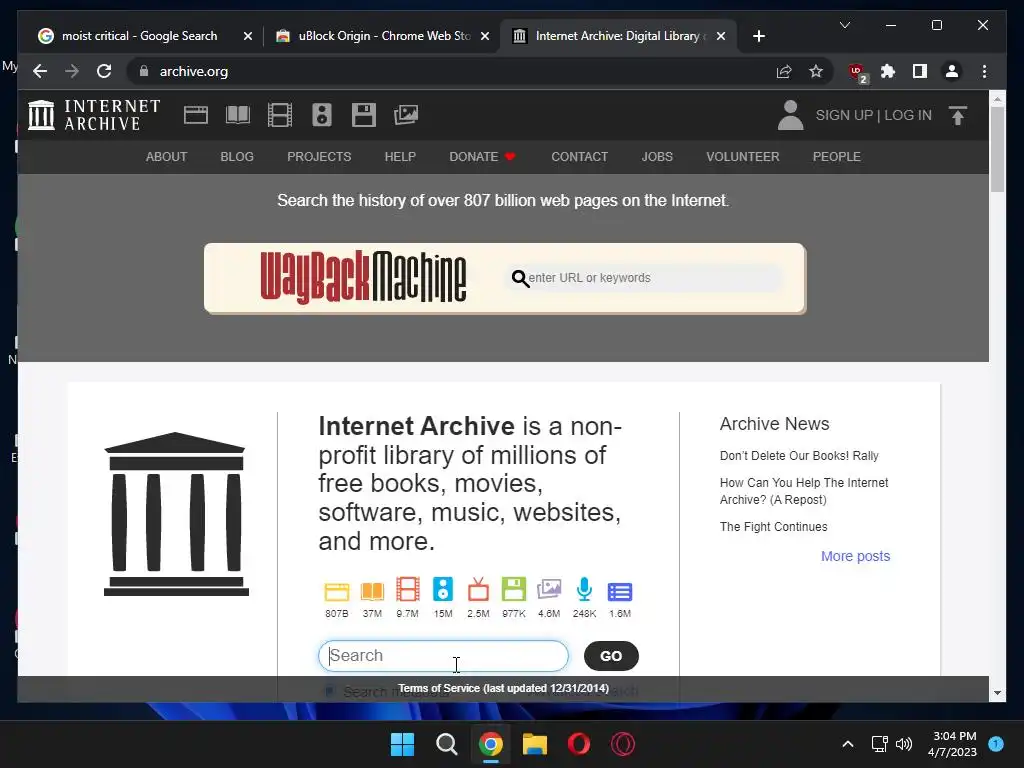Click the Internet Archive logo in header
1024x768 pixels.
point(94,115)
